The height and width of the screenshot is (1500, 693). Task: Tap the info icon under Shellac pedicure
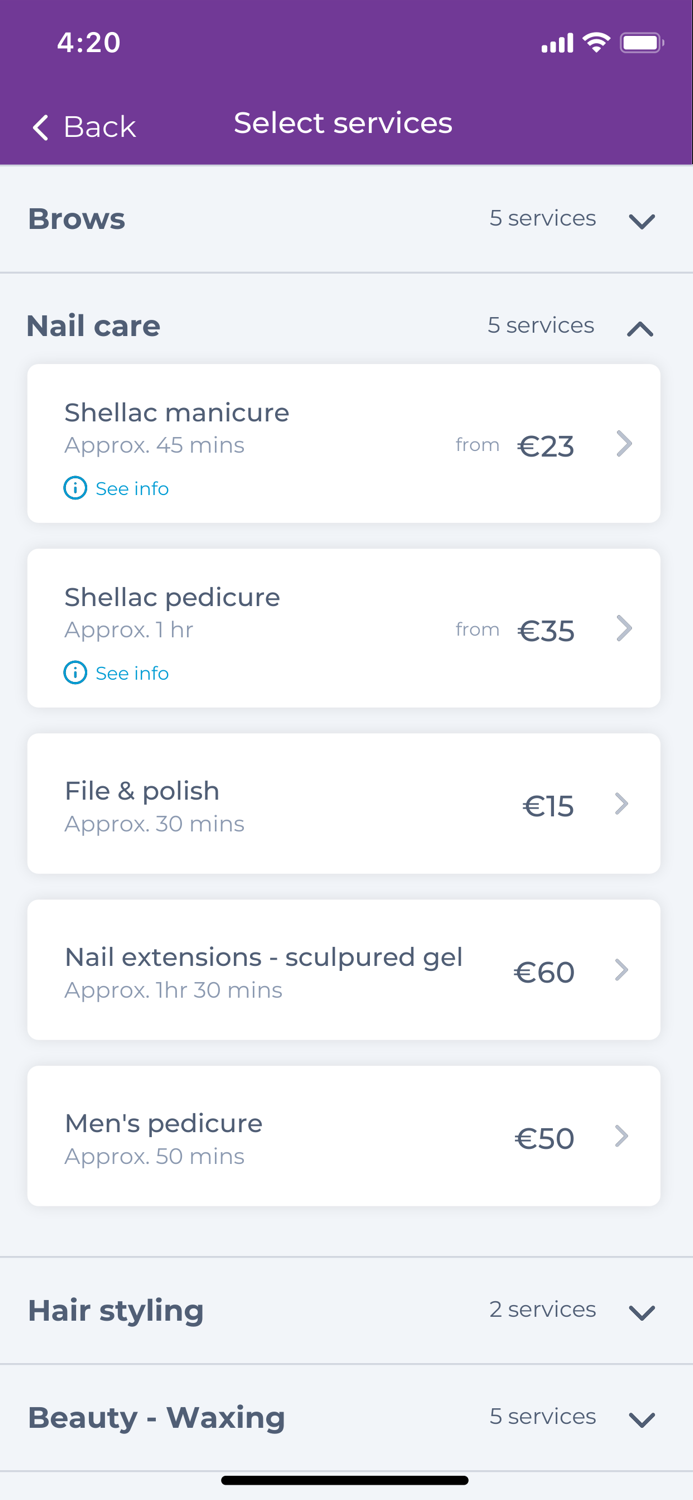coord(75,673)
